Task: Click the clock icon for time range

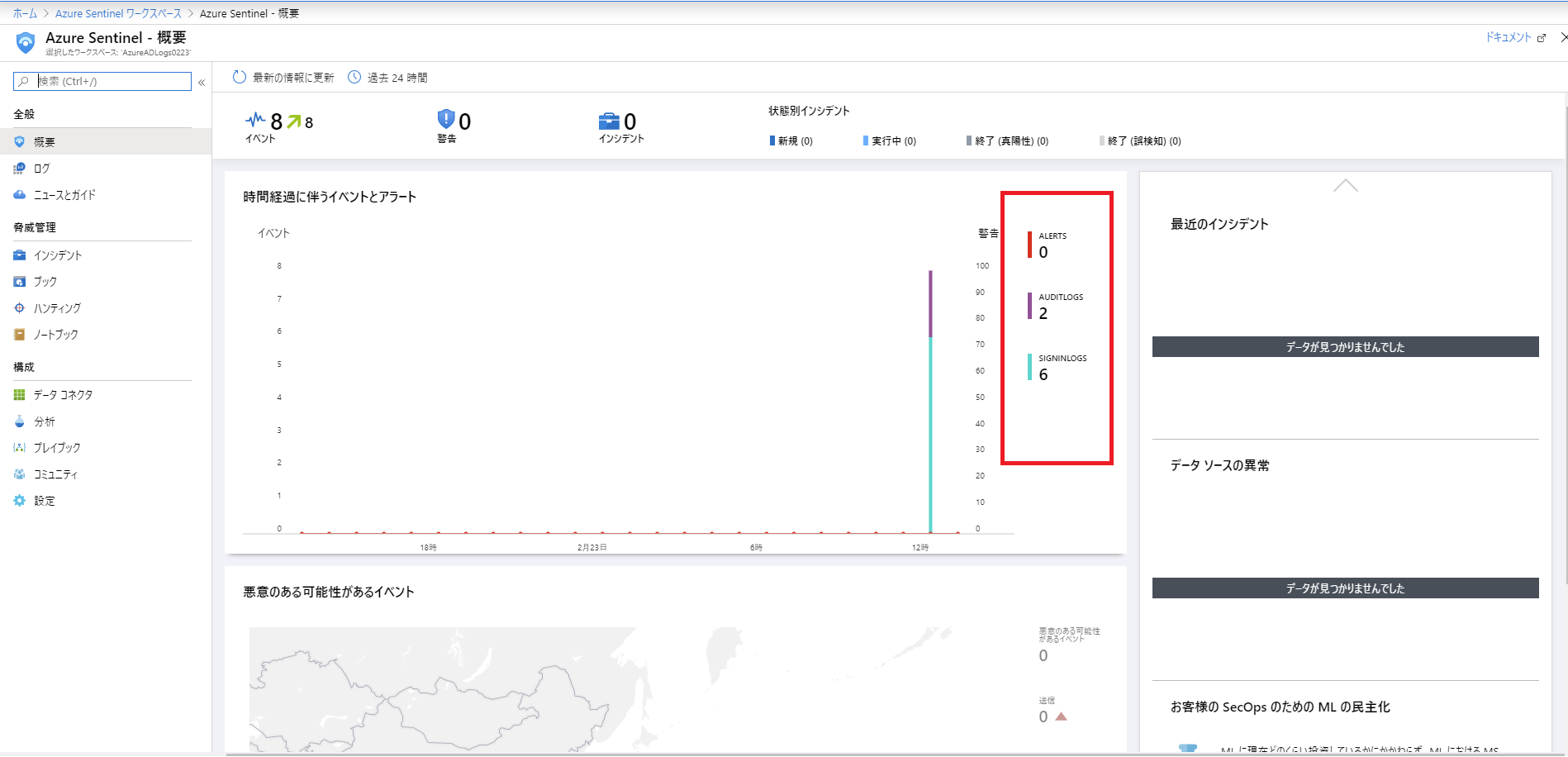Action: (354, 77)
